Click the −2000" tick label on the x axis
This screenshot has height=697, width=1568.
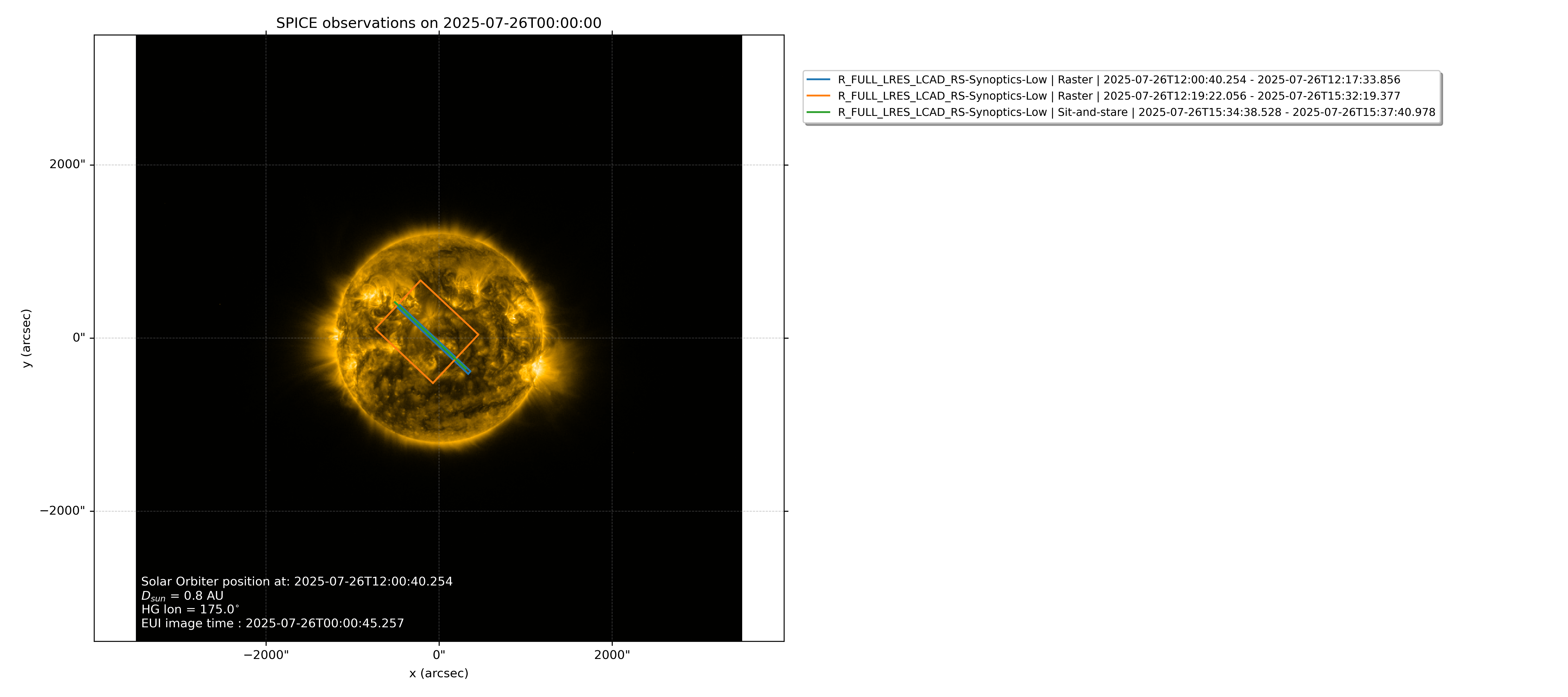(x=266, y=655)
